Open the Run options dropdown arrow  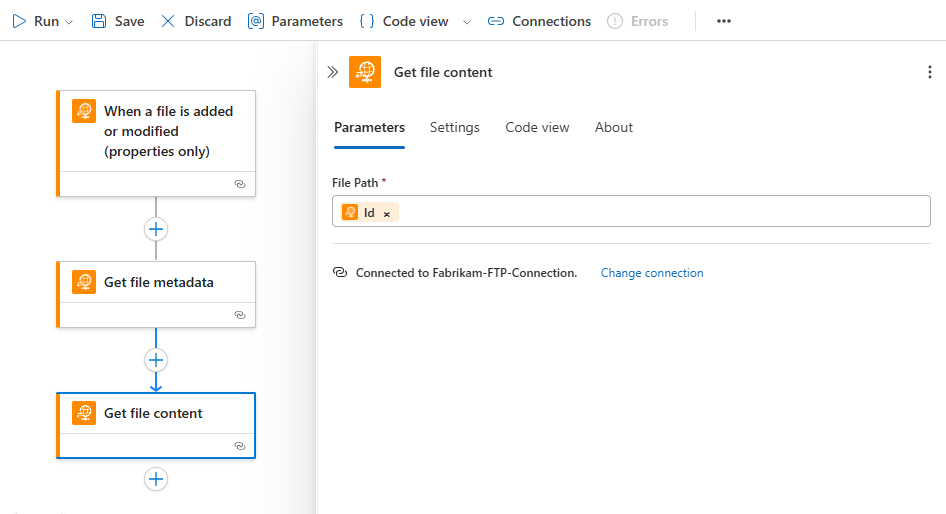pos(69,22)
